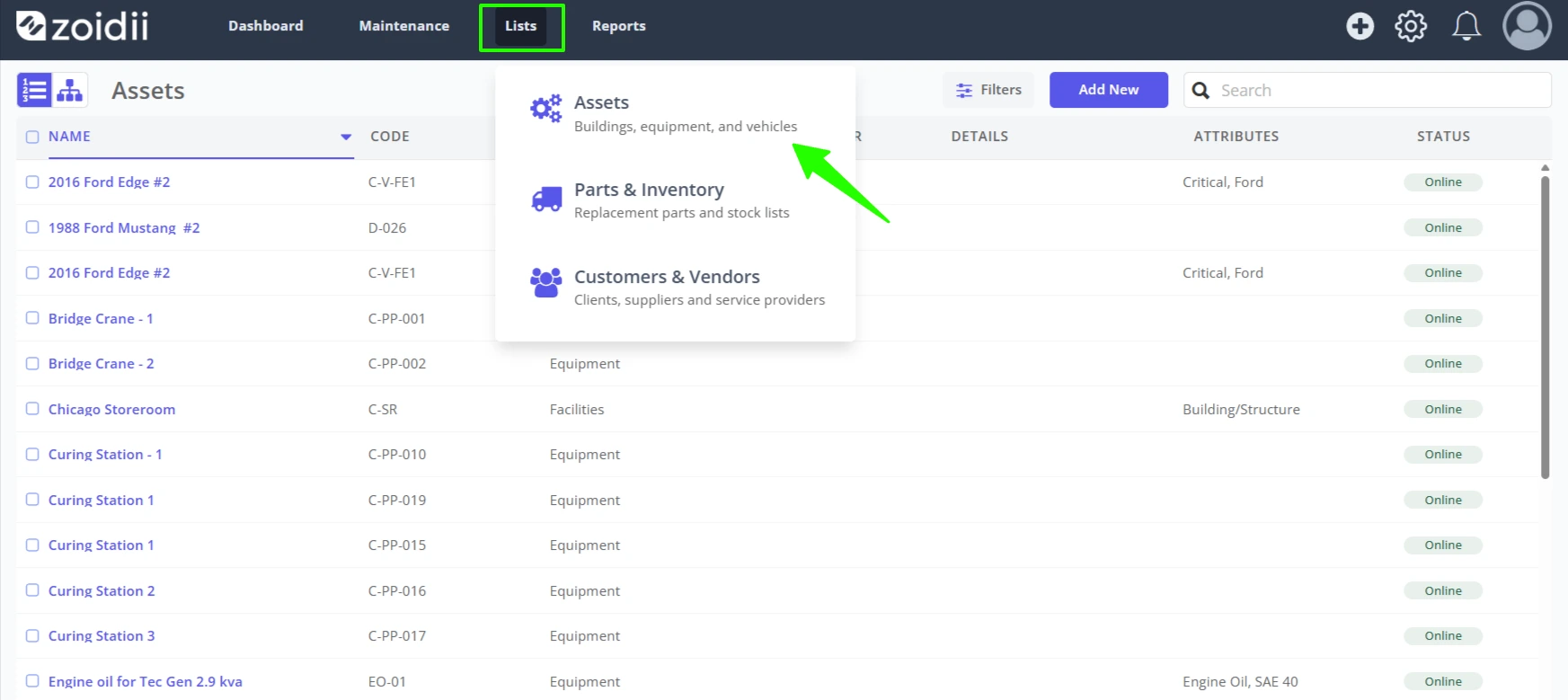Switch to hierarchy tree view icon

pyautogui.click(x=70, y=90)
